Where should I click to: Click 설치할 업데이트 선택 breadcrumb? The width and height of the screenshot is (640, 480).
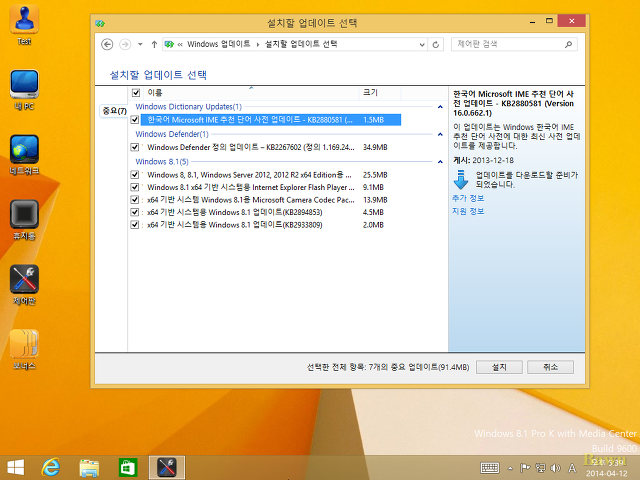point(301,44)
